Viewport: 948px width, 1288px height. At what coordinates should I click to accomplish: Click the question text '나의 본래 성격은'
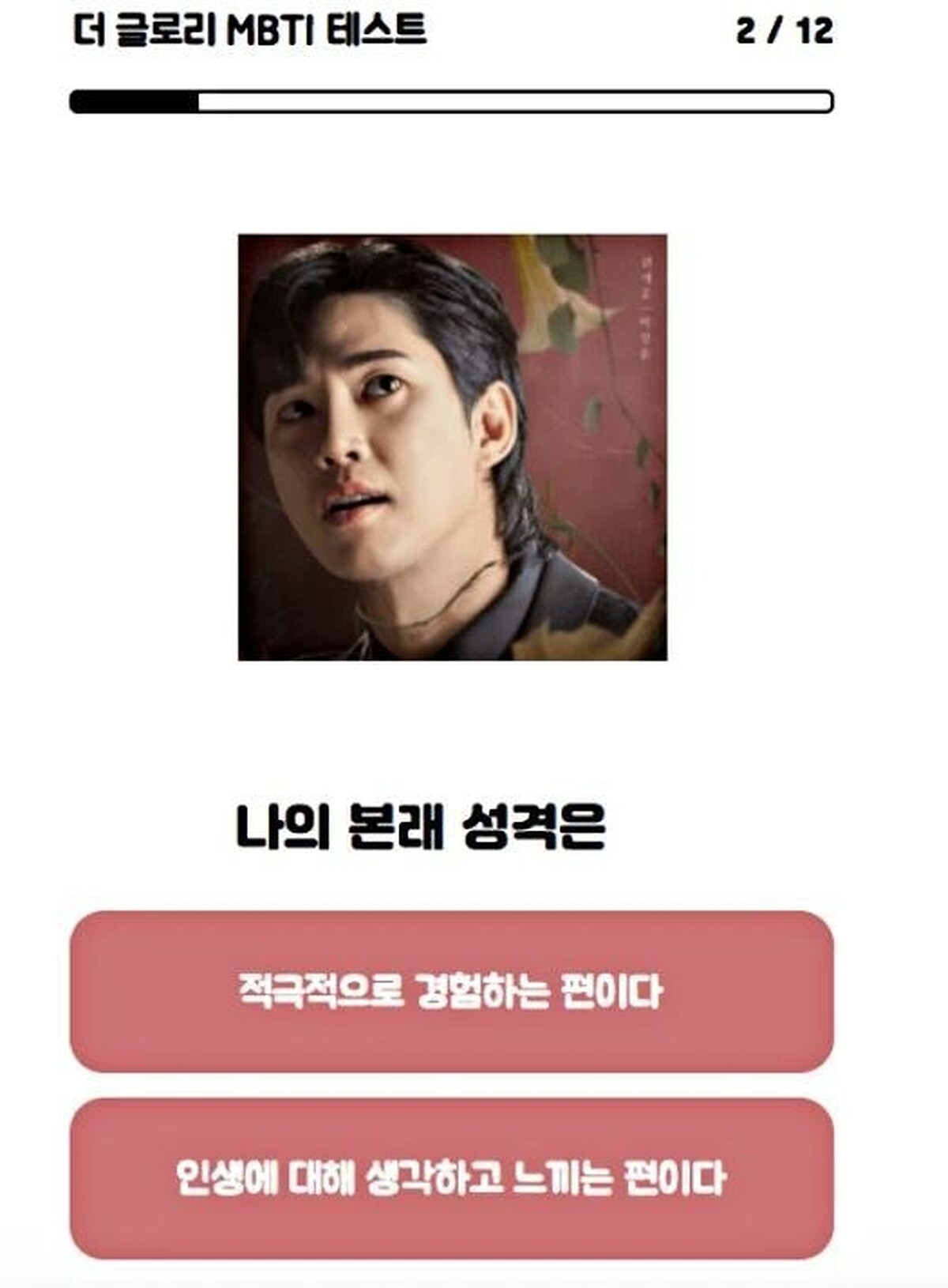(x=421, y=827)
